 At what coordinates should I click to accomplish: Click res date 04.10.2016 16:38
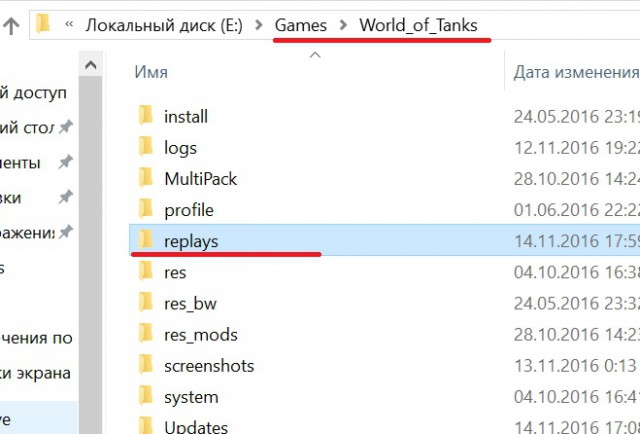(576, 272)
